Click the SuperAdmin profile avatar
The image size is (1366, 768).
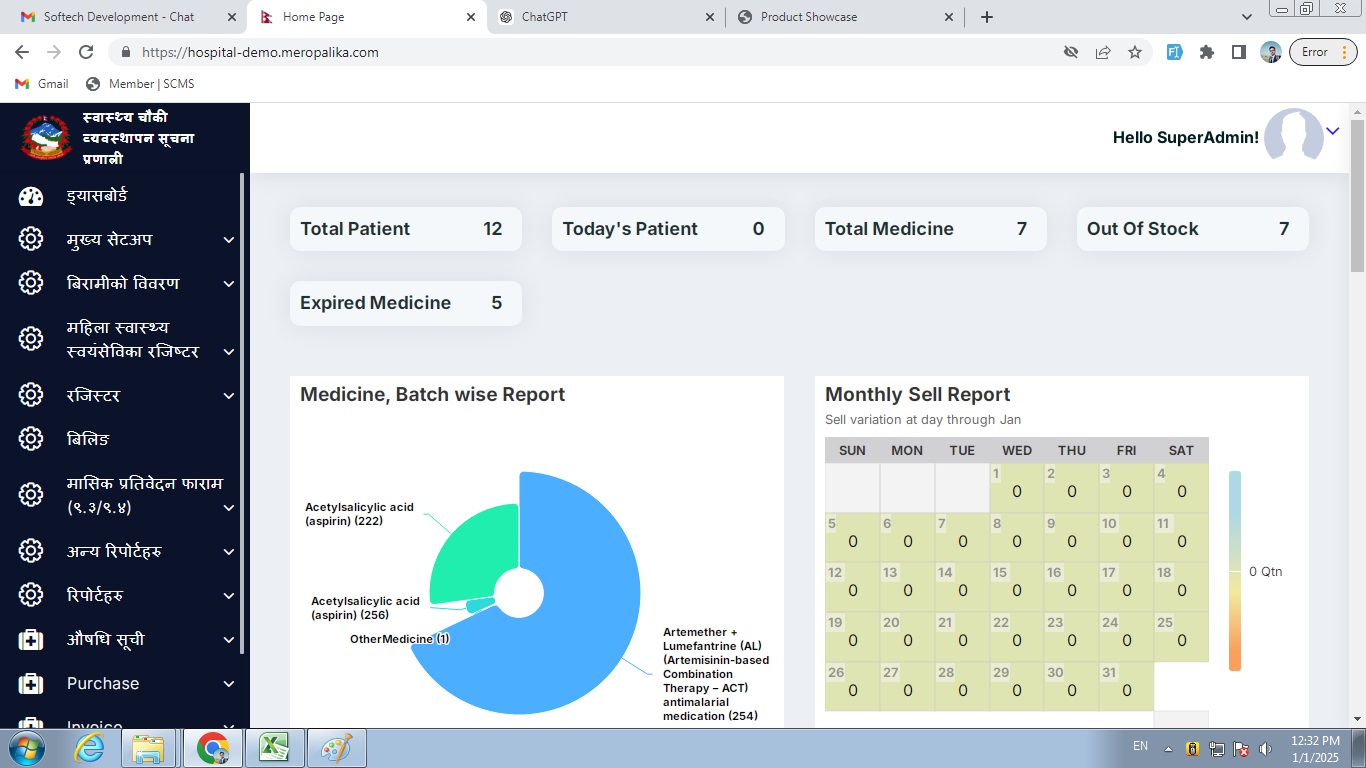click(x=1293, y=136)
